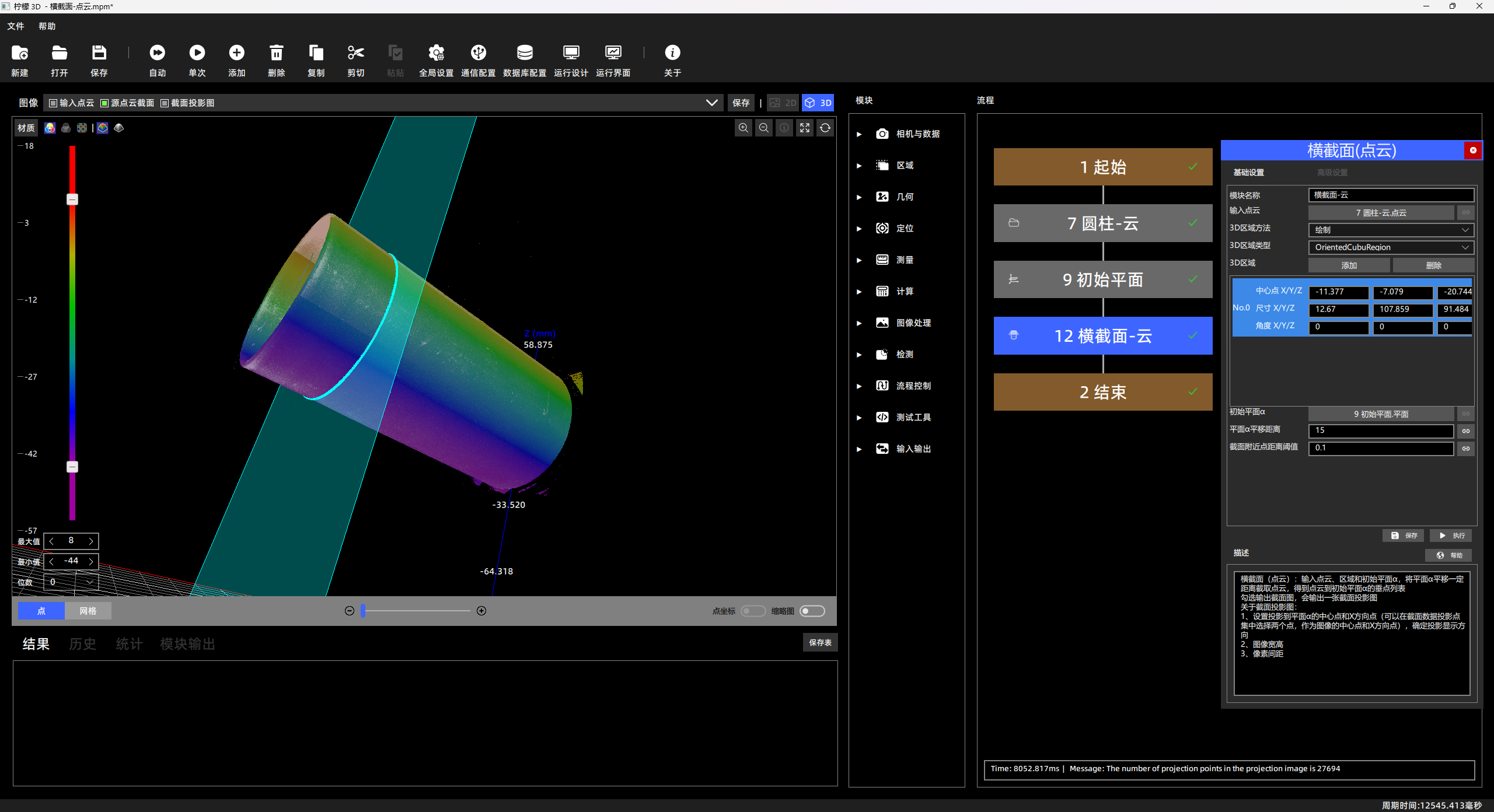Viewport: 1494px width, 812px height.
Task: Select the rainbow color material icon
Action: 50,128
